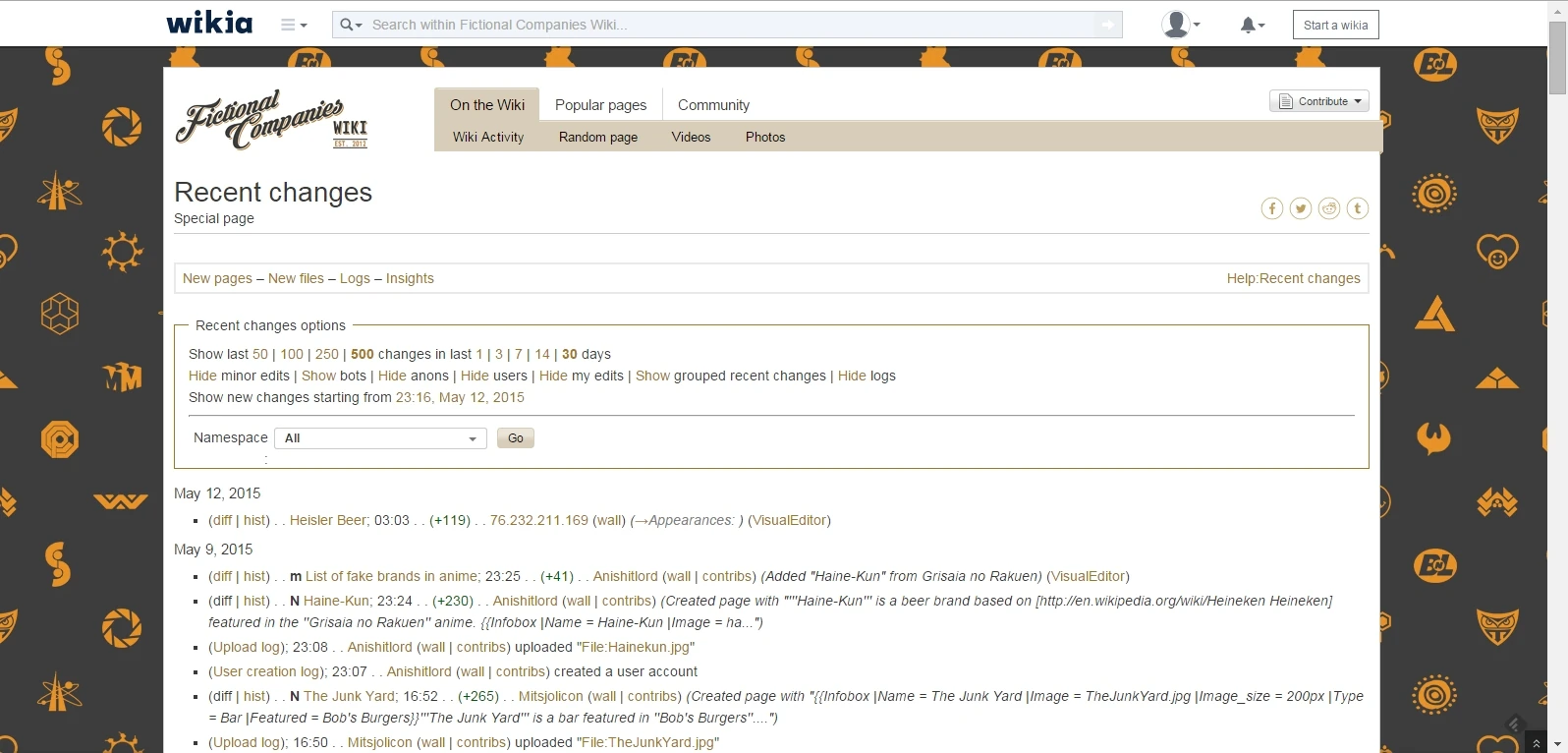The height and width of the screenshot is (753, 1568).
Task: Show changes in last 3 days
Action: tap(499, 354)
